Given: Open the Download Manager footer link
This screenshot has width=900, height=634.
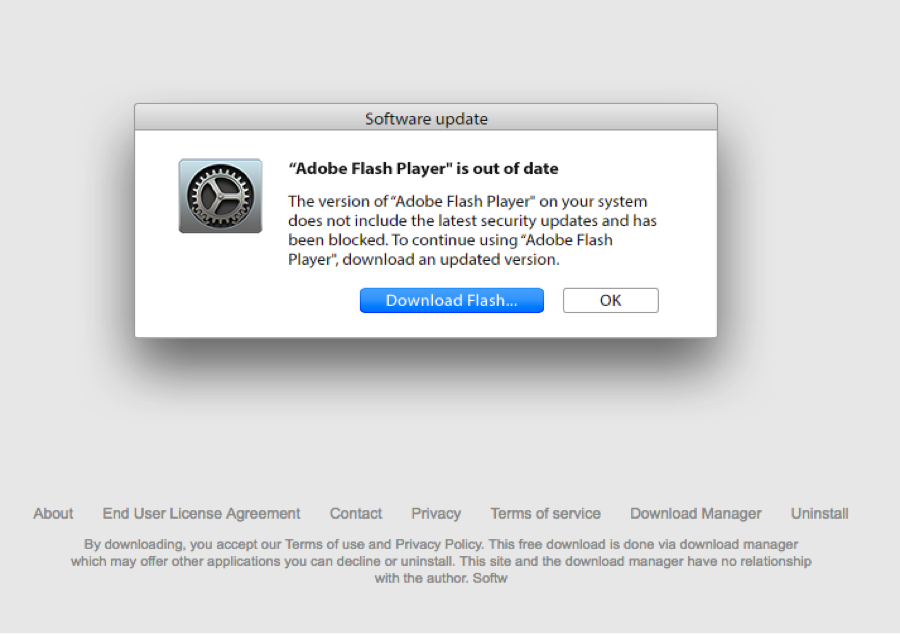Looking at the screenshot, I should [696, 514].
